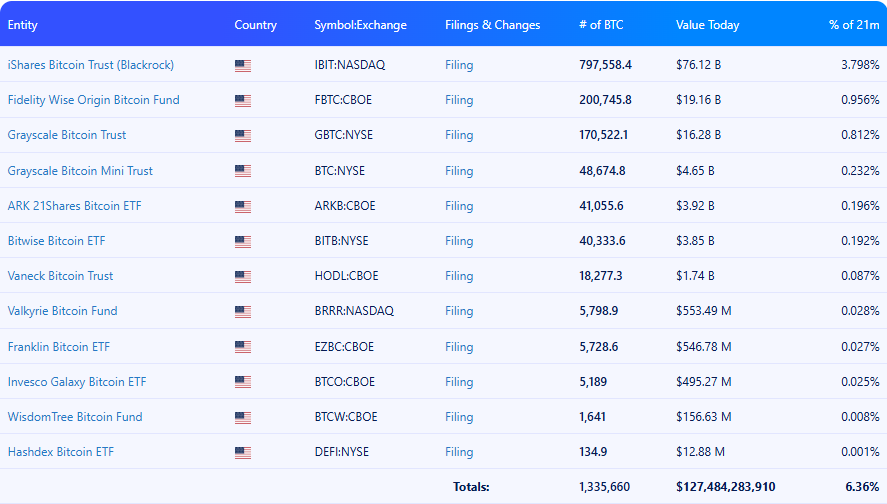Image resolution: width=887 pixels, height=504 pixels.
Task: Sort by the Value Today column header
Action: click(707, 25)
